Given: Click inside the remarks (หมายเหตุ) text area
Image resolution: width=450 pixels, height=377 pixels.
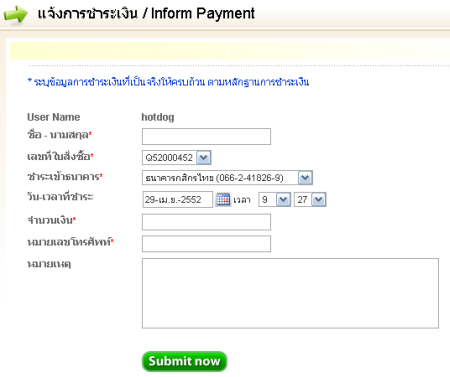Looking at the screenshot, I should click(290, 293).
